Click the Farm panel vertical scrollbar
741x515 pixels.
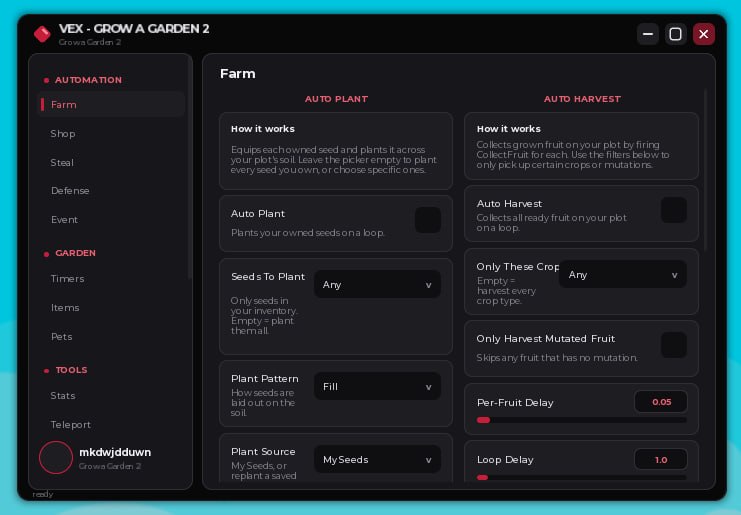[x=706, y=170]
